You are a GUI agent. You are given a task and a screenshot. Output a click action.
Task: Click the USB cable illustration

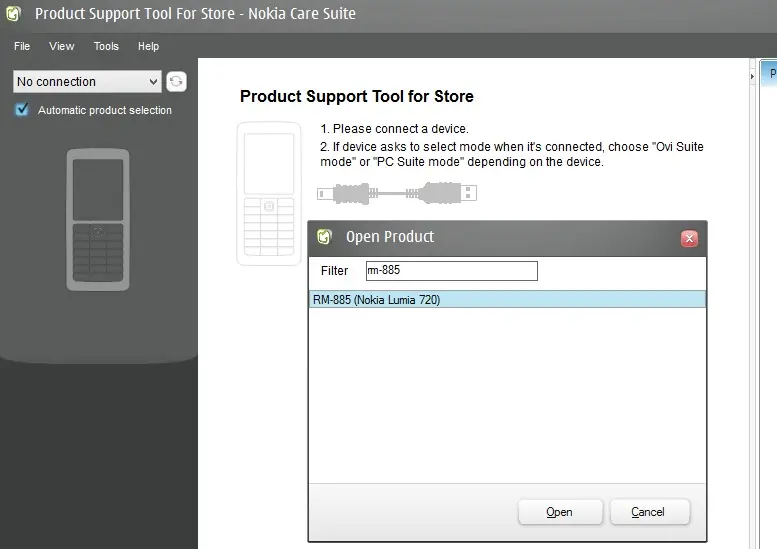396,193
